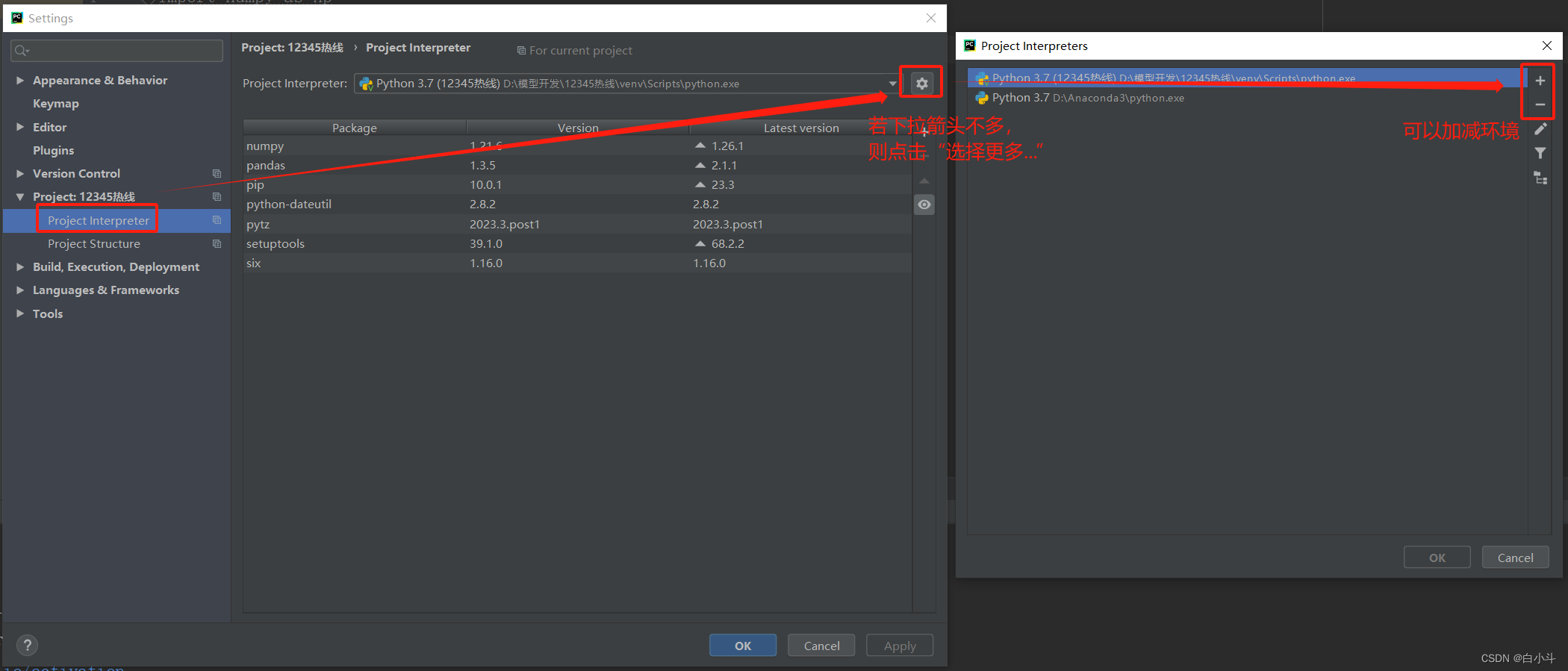Select the python-dateutil package row
The image size is (1568, 671).
577,204
